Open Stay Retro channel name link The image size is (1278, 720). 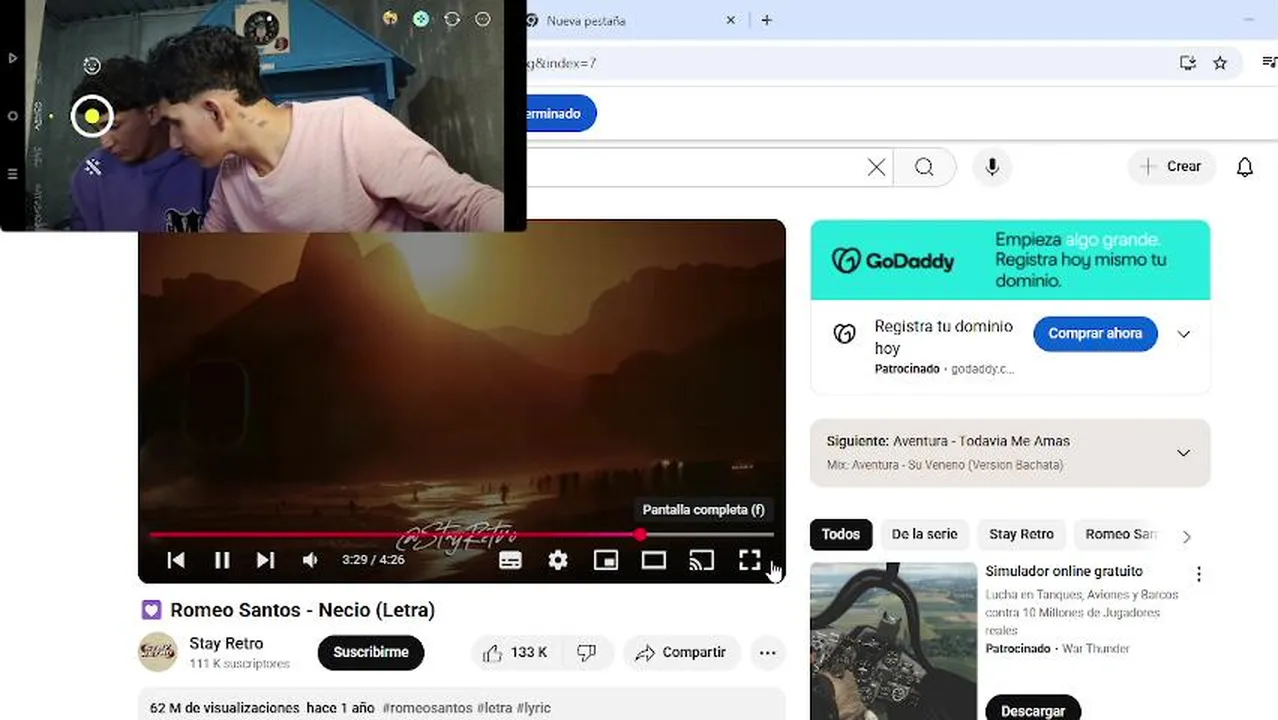226,643
